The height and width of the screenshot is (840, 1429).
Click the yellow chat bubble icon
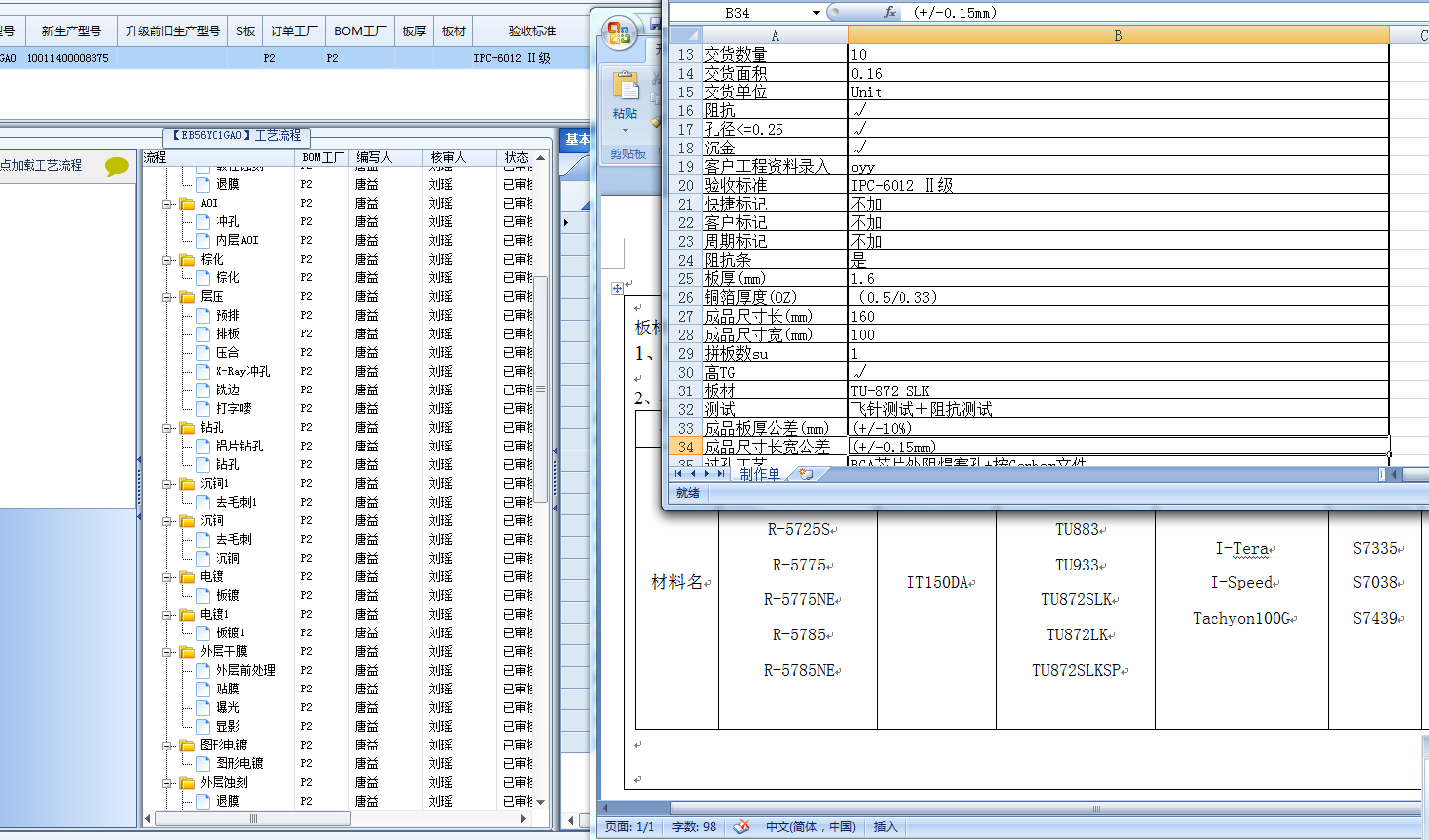[117, 166]
